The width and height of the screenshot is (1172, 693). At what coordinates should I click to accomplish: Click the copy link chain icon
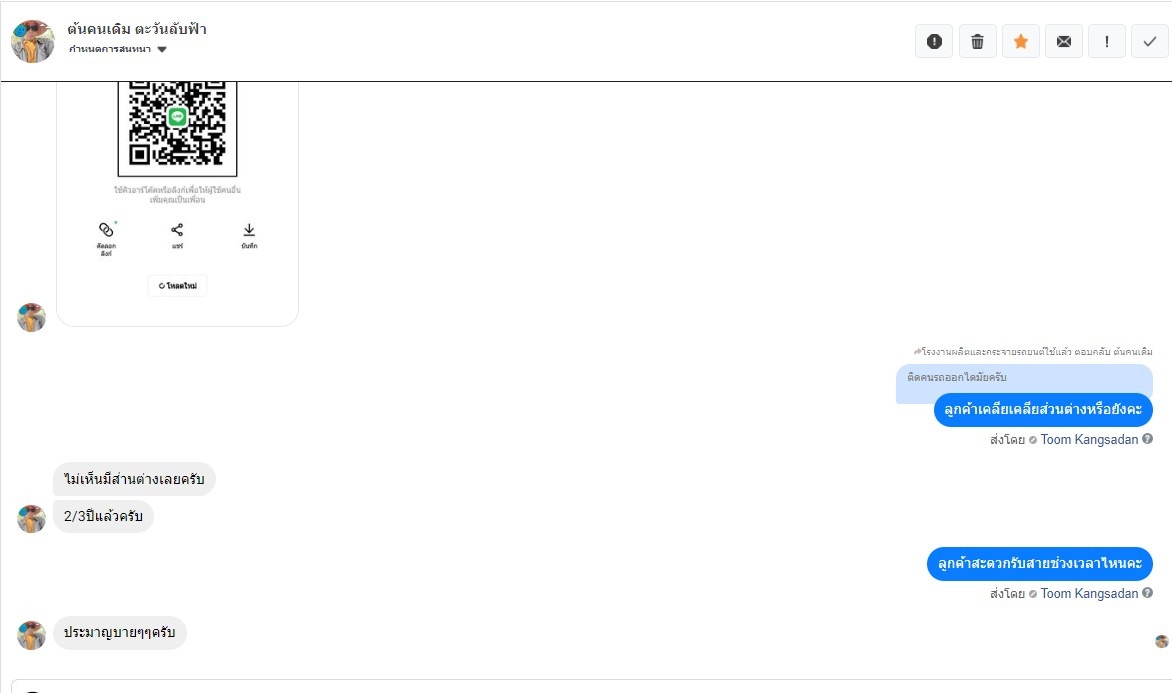(x=106, y=230)
